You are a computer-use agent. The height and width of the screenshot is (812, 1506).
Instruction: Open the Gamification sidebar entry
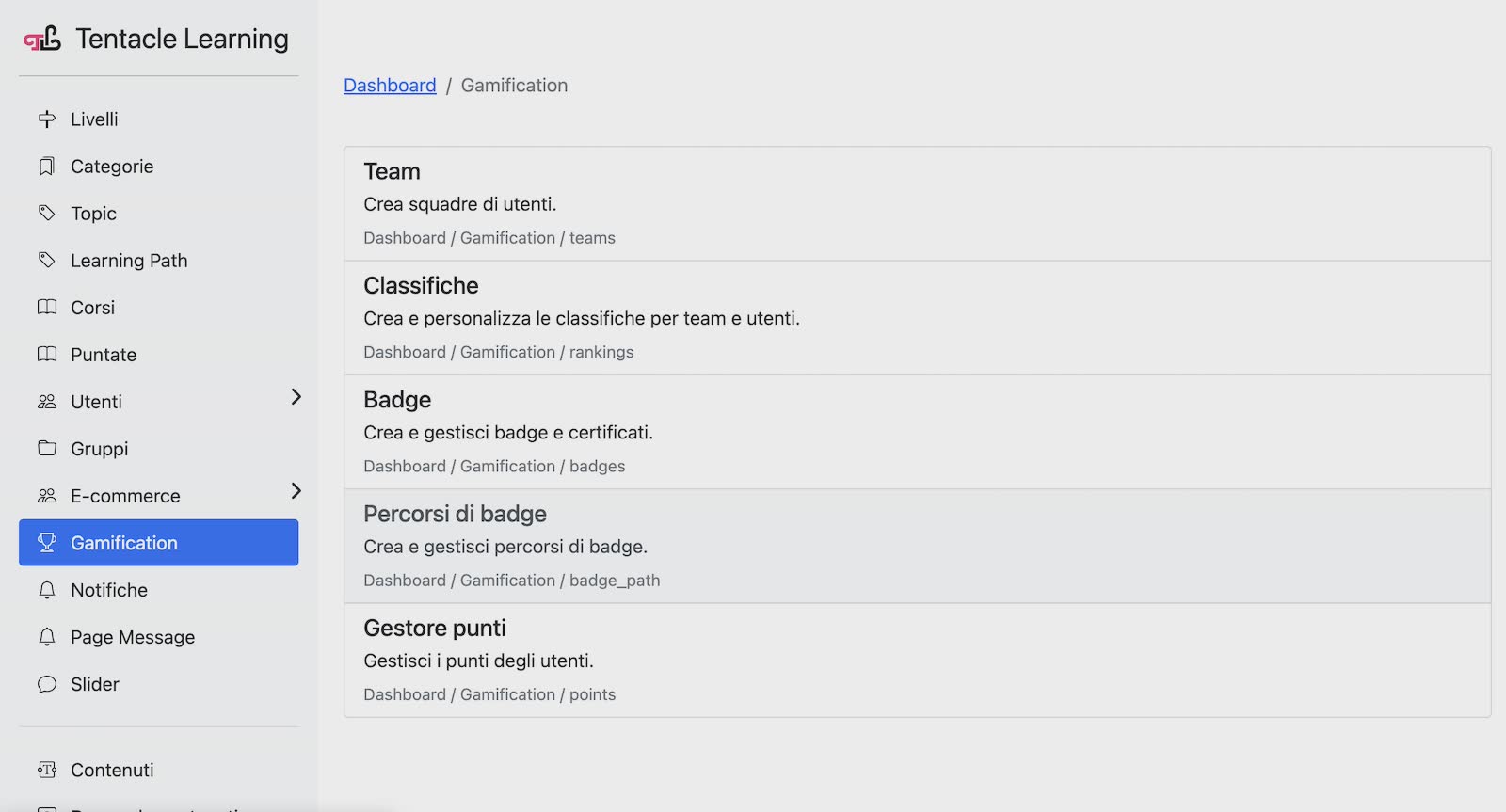(123, 542)
